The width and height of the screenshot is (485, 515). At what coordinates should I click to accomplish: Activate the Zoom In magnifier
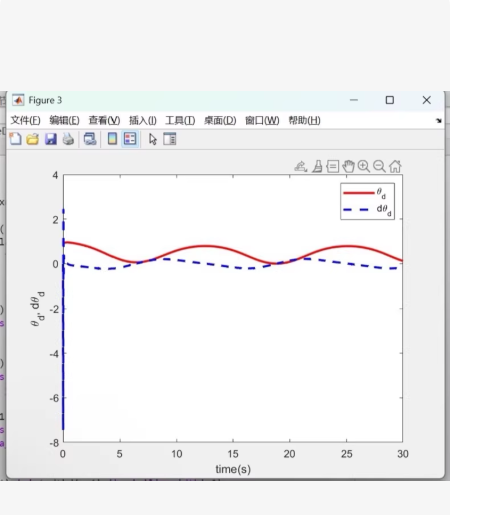(x=364, y=166)
